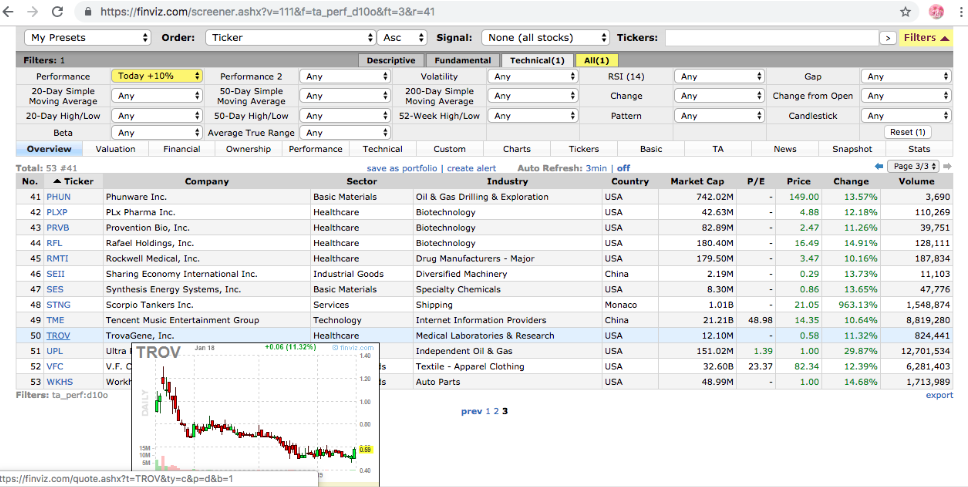Go to results page 1
The height and width of the screenshot is (487, 968).
487,411
